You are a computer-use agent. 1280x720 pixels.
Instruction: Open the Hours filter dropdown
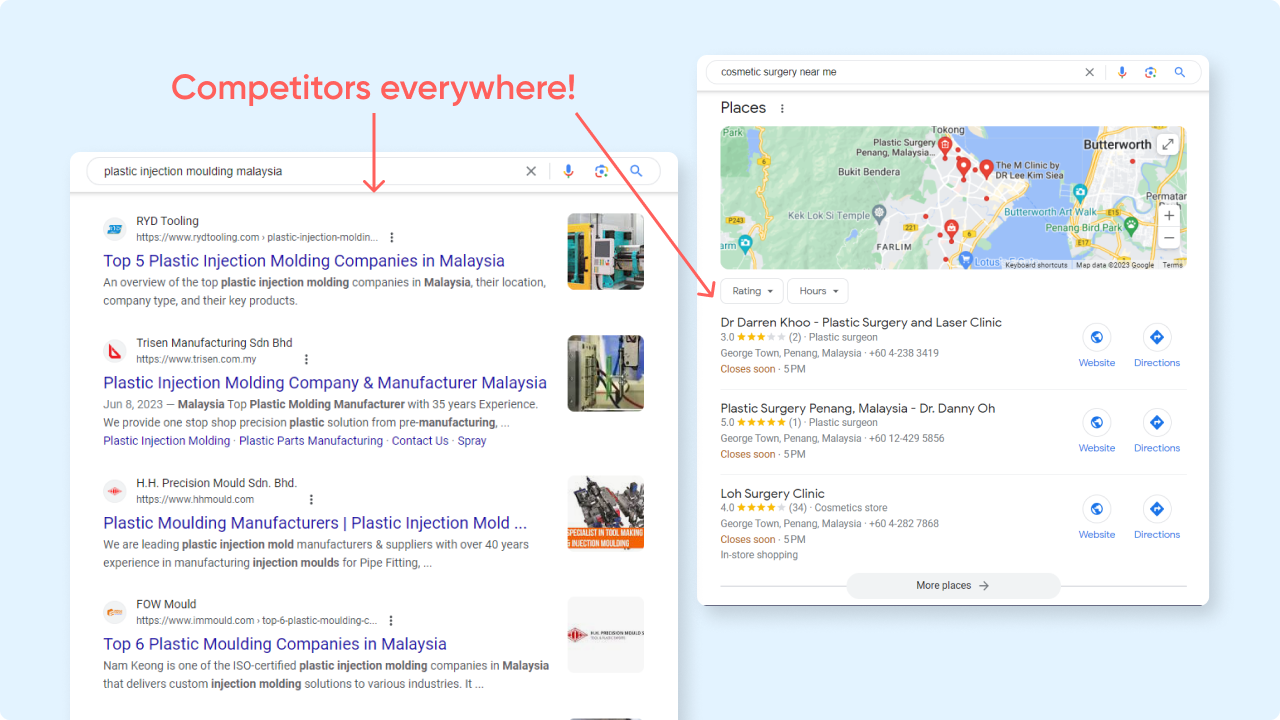[x=818, y=291]
